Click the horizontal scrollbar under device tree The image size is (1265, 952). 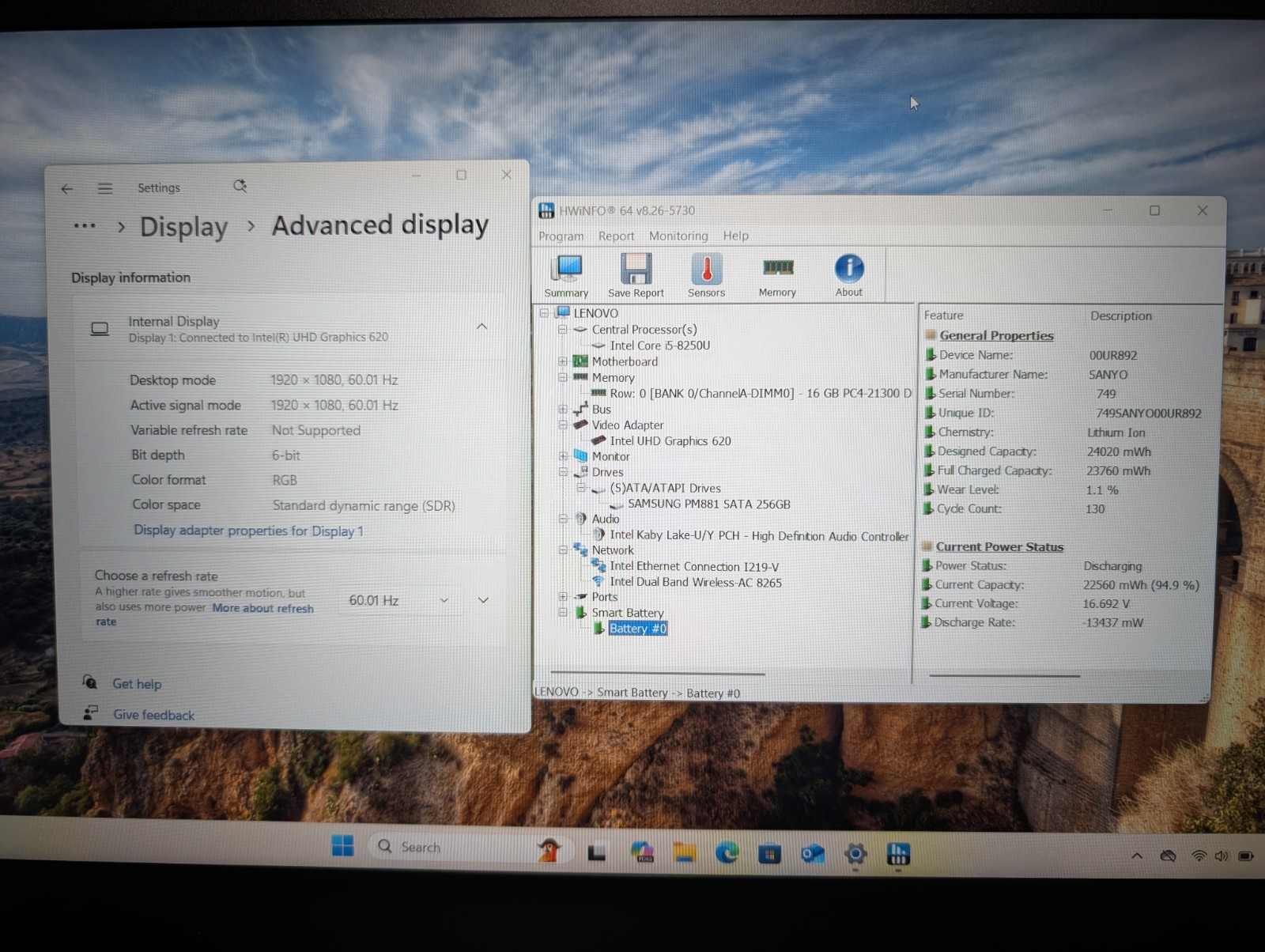coord(658,674)
